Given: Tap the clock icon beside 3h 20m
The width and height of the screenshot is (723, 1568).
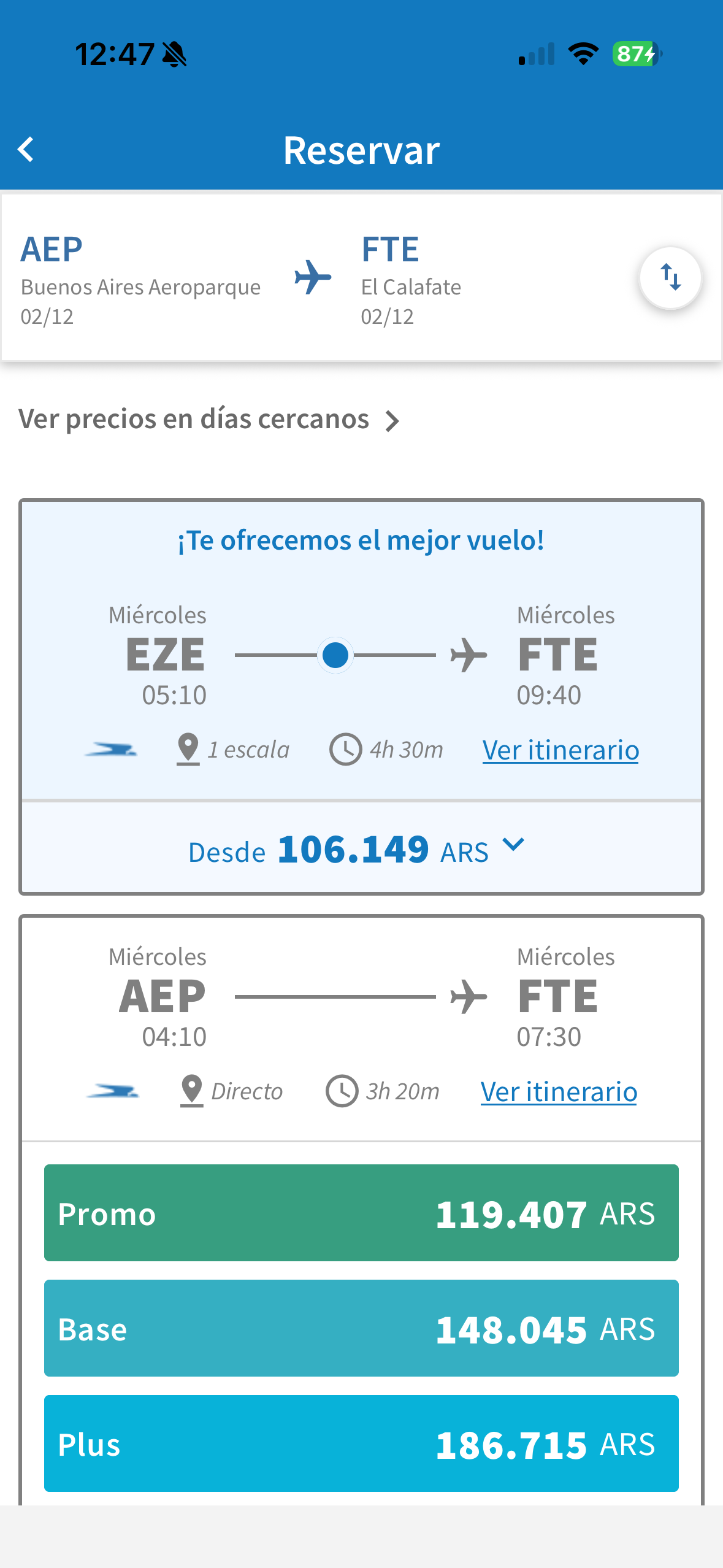Looking at the screenshot, I should 342,1091.
